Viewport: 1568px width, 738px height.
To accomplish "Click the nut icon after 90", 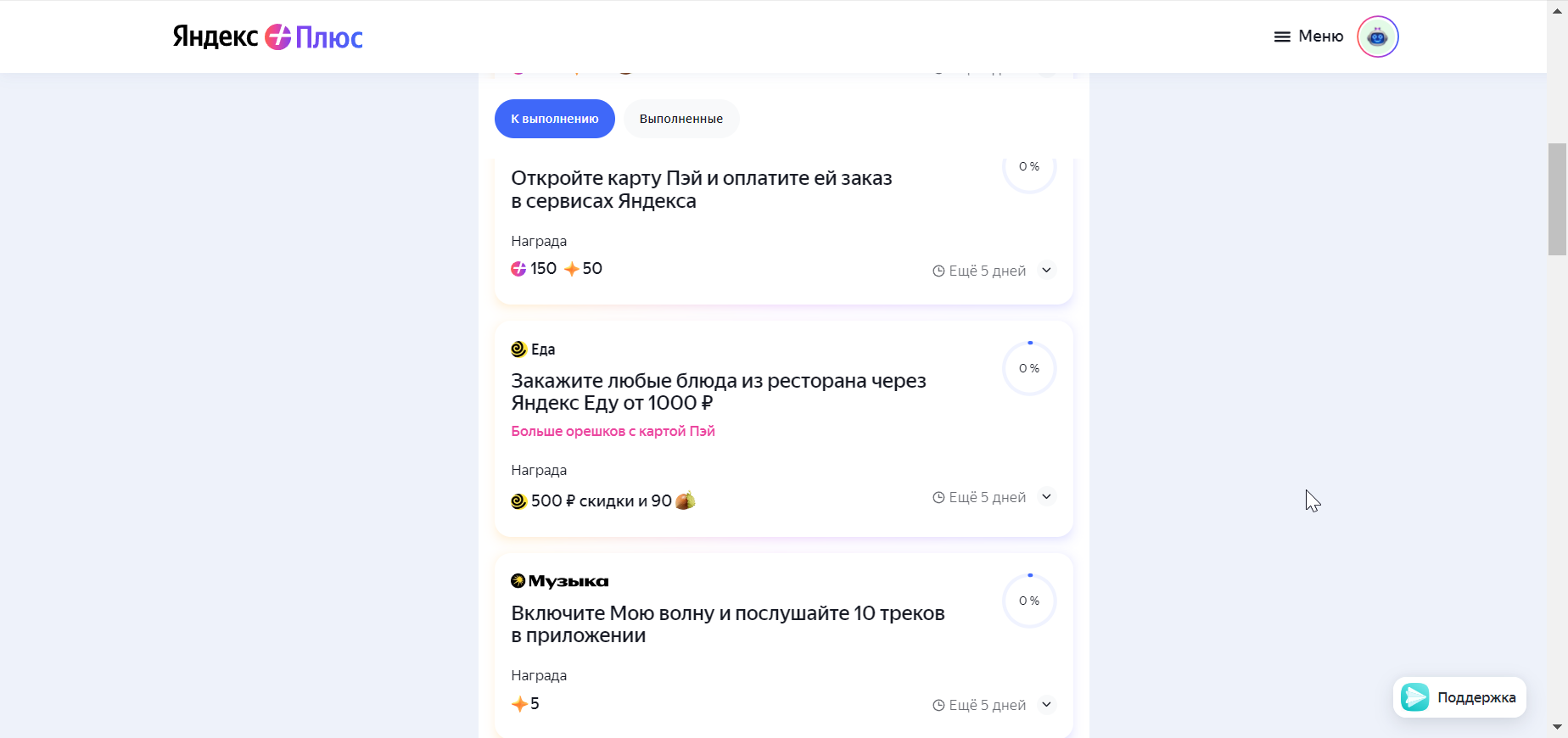I will point(686,500).
